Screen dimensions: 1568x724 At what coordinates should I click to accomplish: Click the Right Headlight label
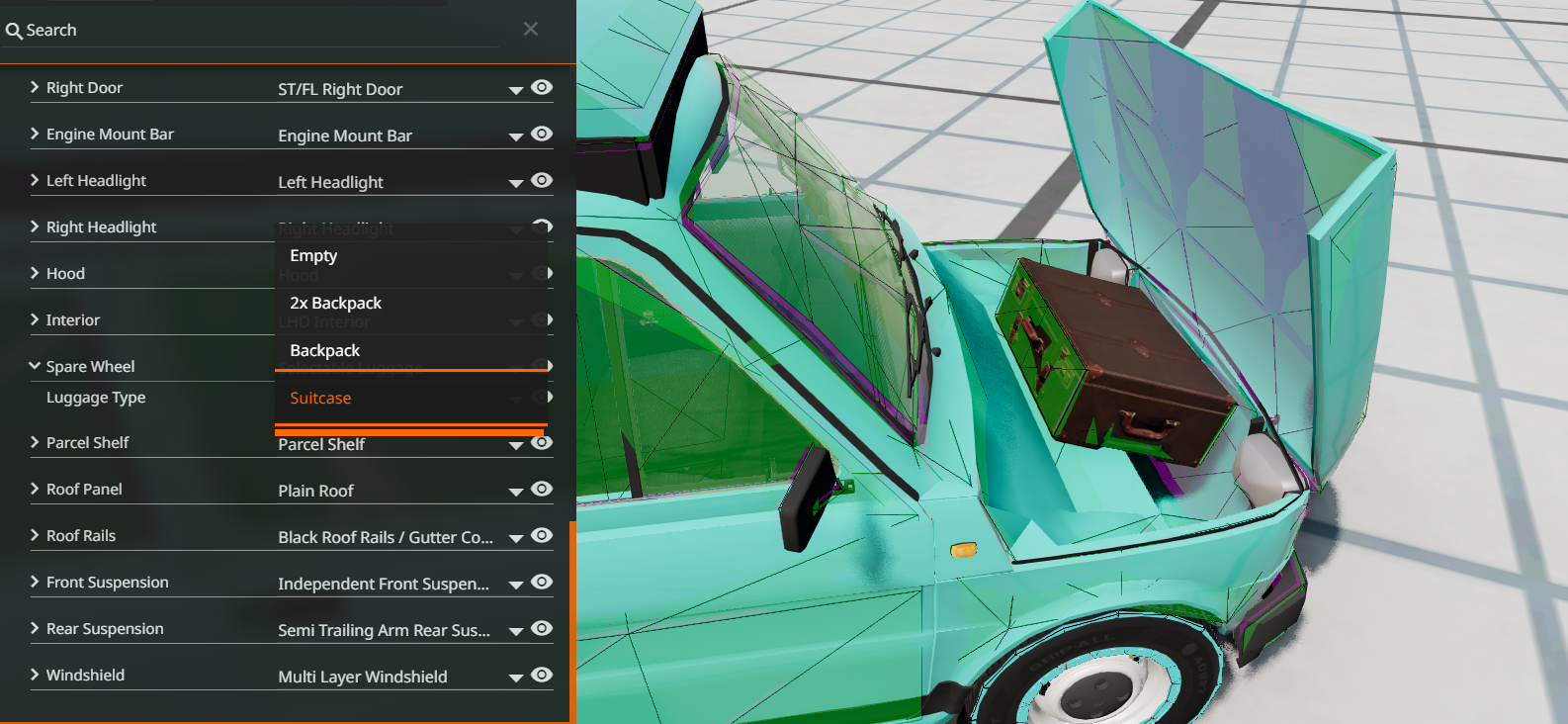101,226
